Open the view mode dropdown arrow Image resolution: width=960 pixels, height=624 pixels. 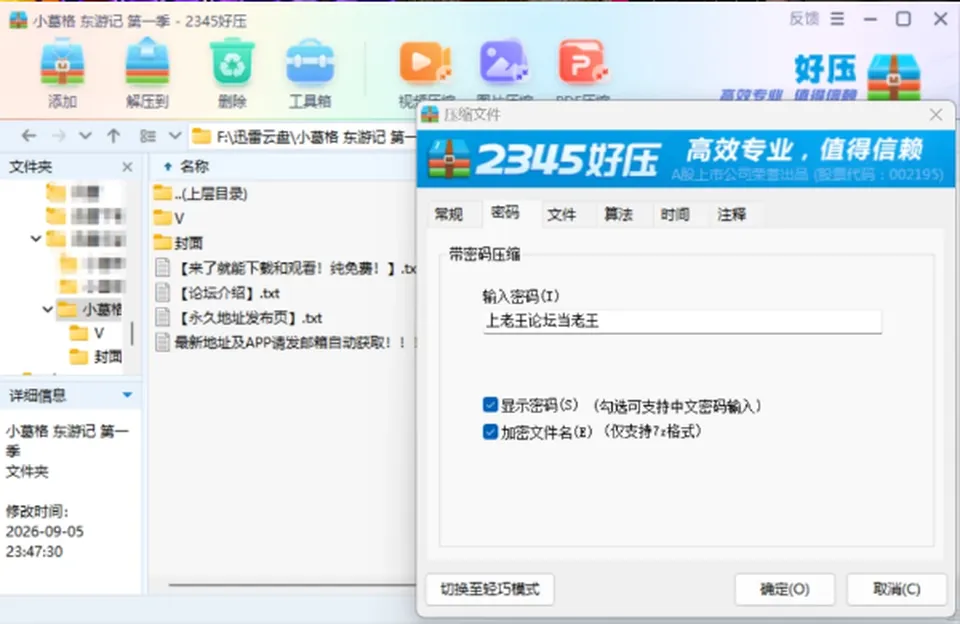click(x=175, y=136)
